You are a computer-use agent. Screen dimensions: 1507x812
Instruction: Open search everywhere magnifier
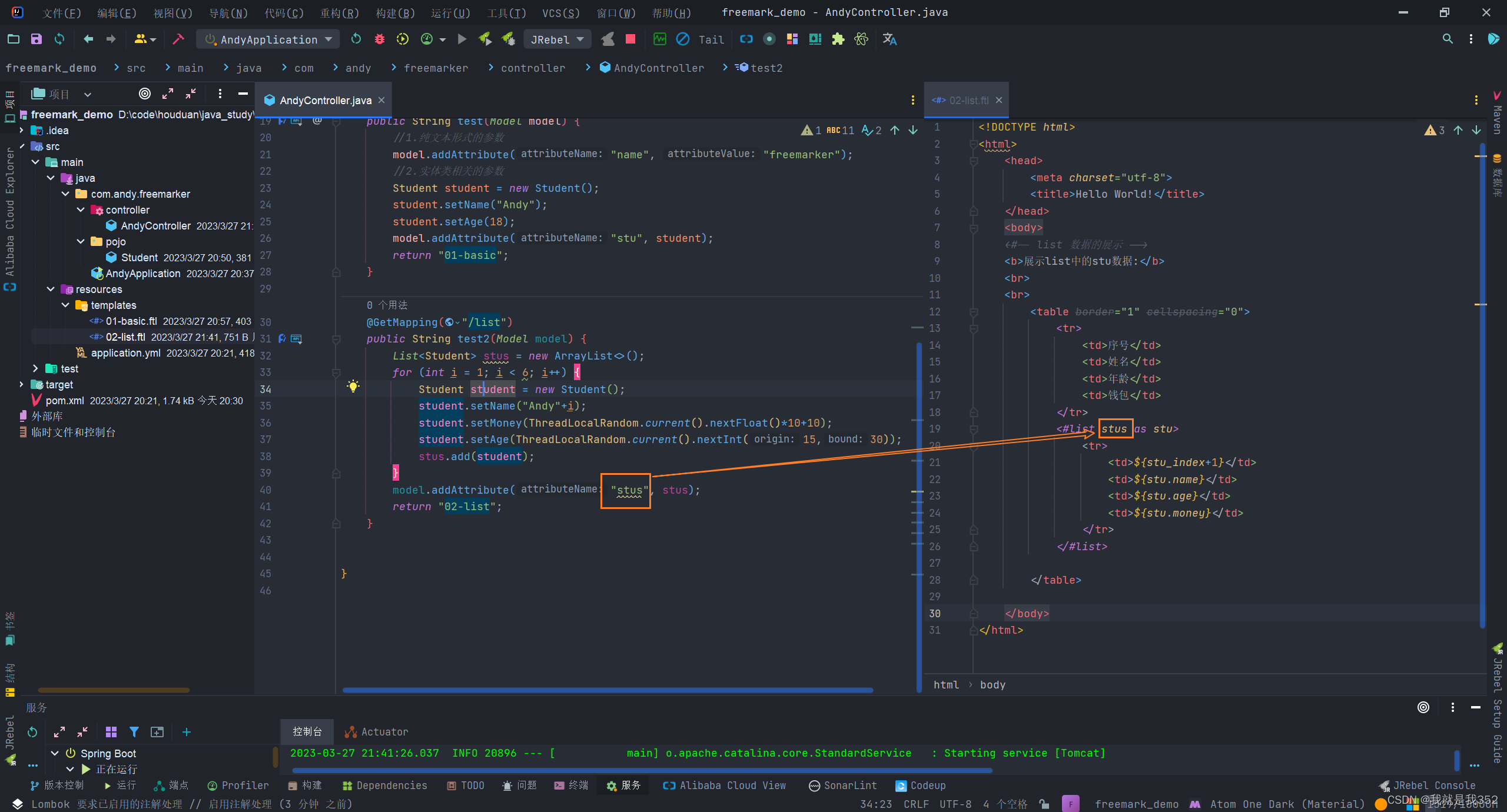coord(1448,39)
